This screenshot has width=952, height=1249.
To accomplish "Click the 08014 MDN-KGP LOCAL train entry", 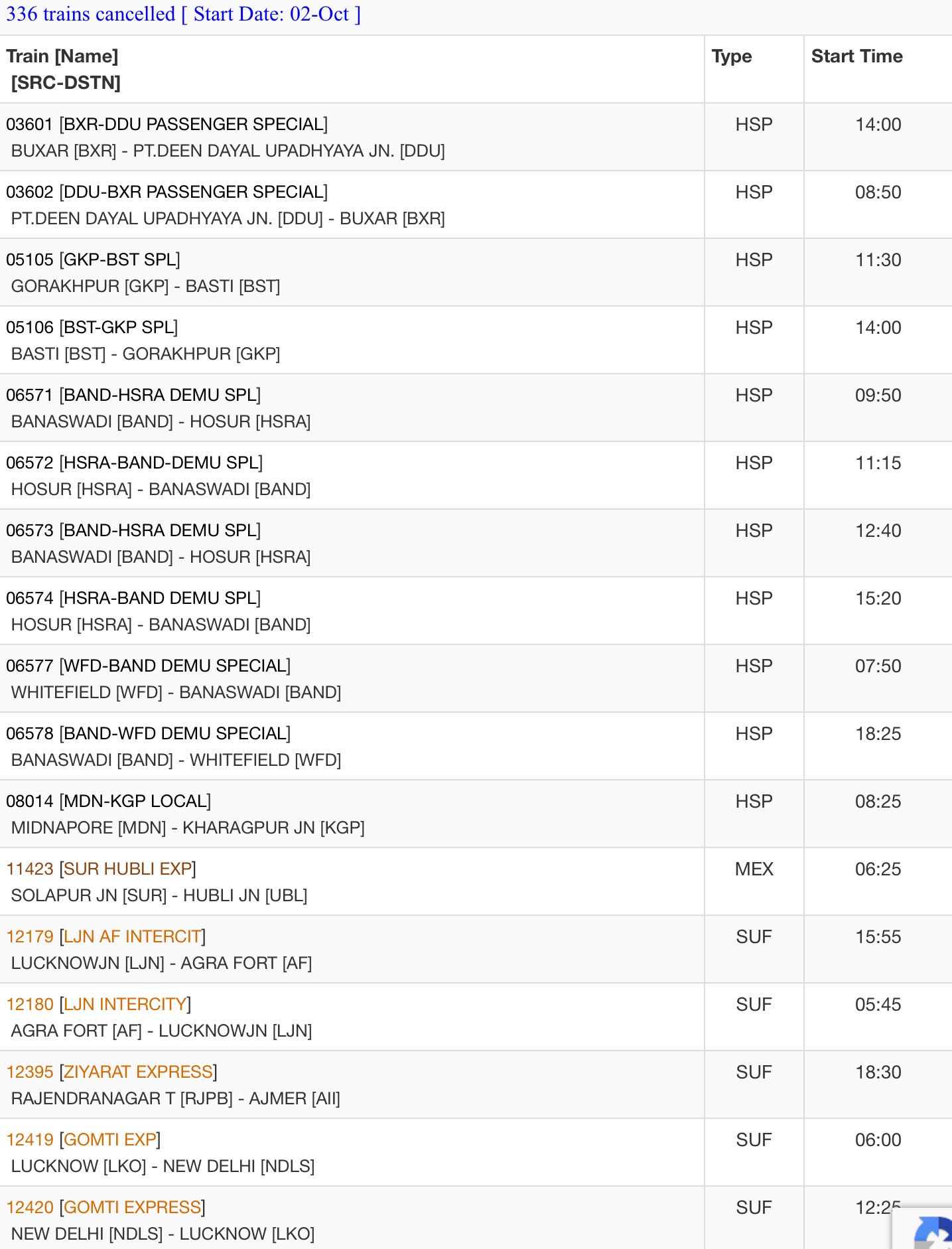I will 108,802.
